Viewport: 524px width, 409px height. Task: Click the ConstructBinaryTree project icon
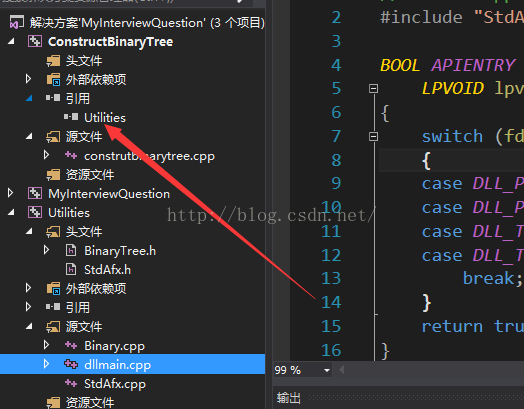pos(35,41)
